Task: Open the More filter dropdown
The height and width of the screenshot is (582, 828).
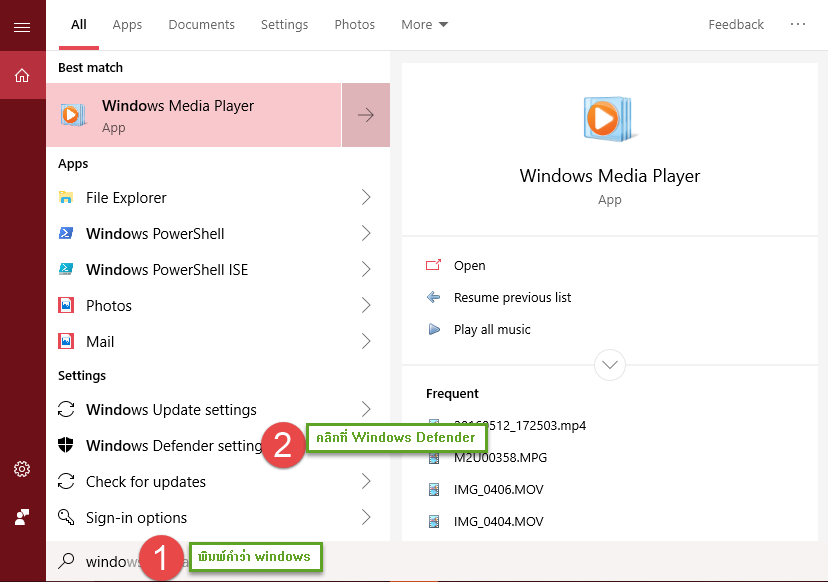Action: (424, 24)
